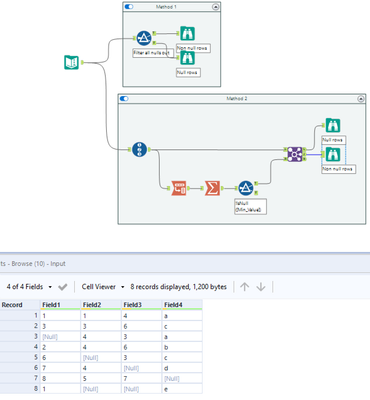Select the Summarize sigma tool
Screen dimensions: 370x400
point(212,188)
